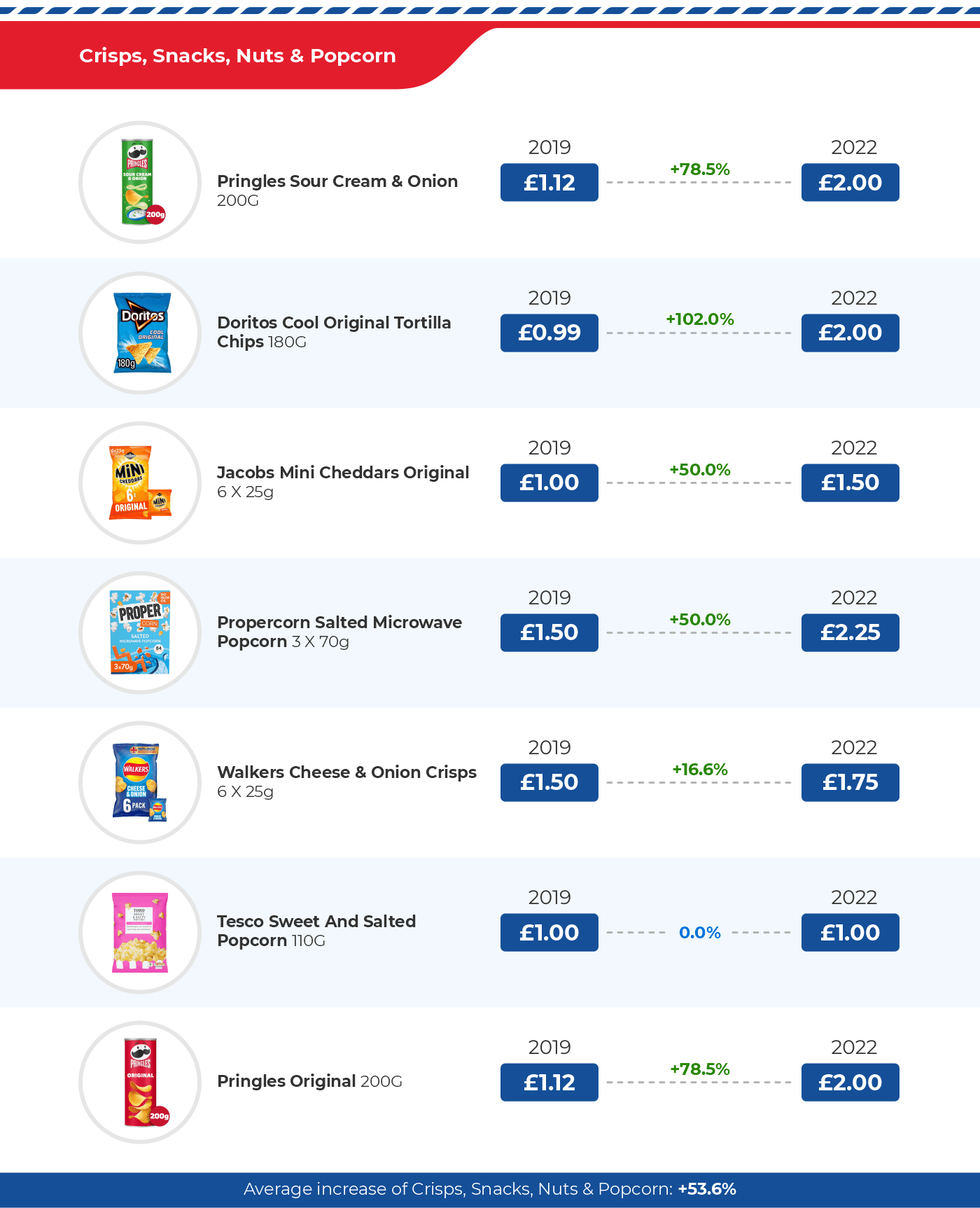Click the Tesco Sweet and Salted Popcorn image
The height and width of the screenshot is (1208, 980).
140,932
